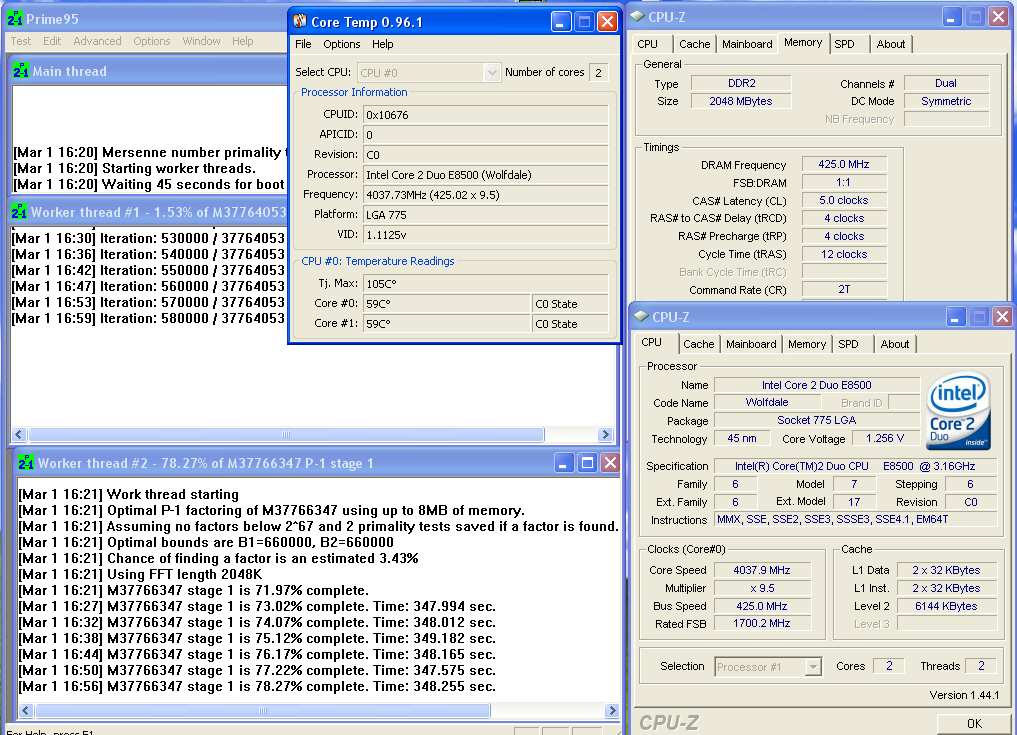Open the Core Temp Help menu
The image size is (1017, 735).
pyautogui.click(x=383, y=44)
